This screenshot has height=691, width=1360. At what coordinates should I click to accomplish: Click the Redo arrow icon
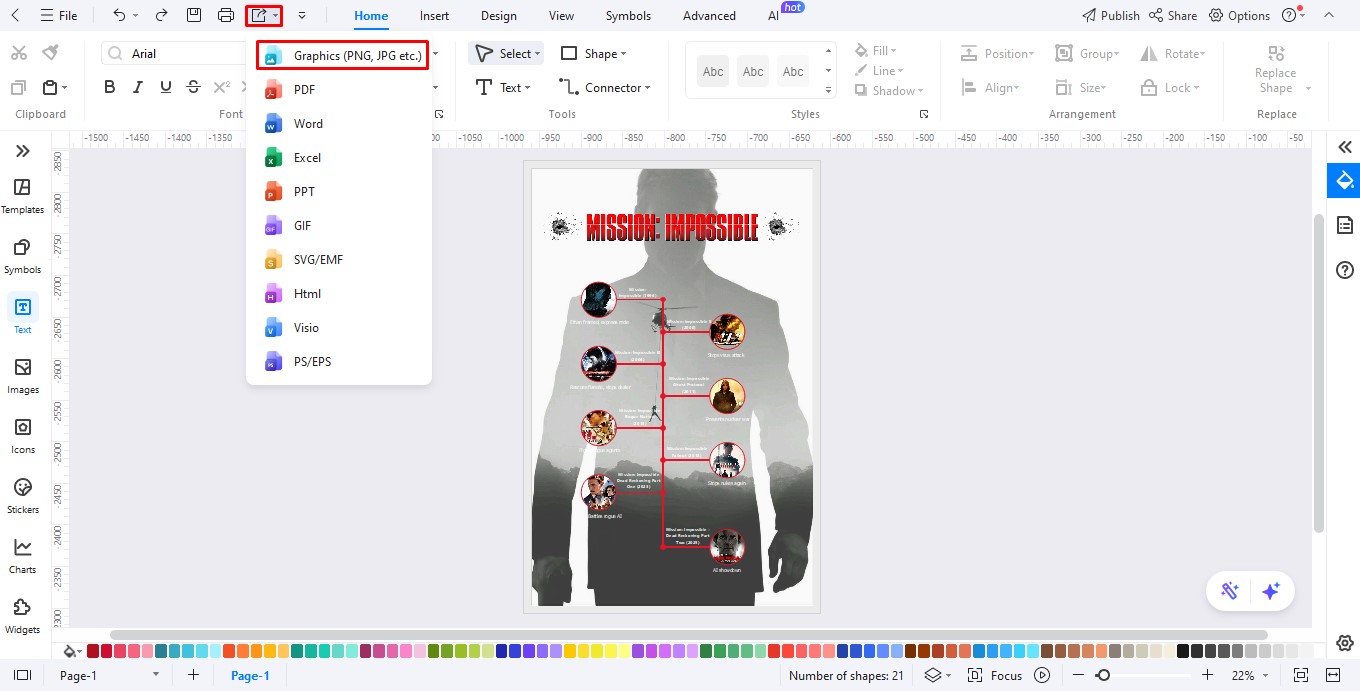(162, 16)
